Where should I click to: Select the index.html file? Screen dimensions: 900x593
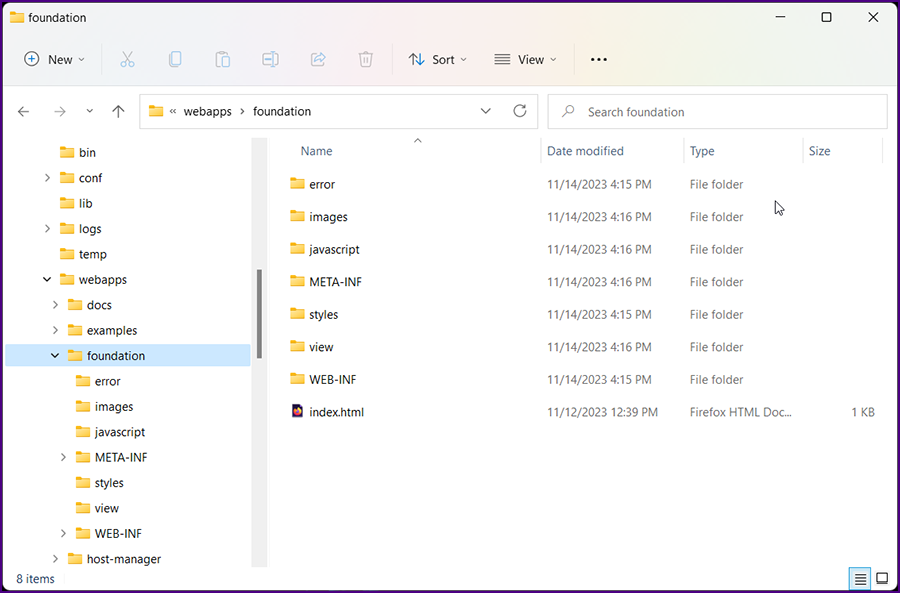click(x=336, y=412)
